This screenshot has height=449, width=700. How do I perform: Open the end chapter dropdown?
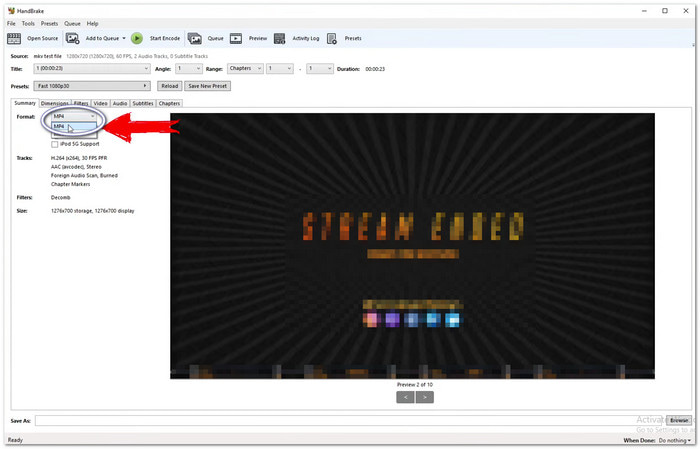pos(320,69)
